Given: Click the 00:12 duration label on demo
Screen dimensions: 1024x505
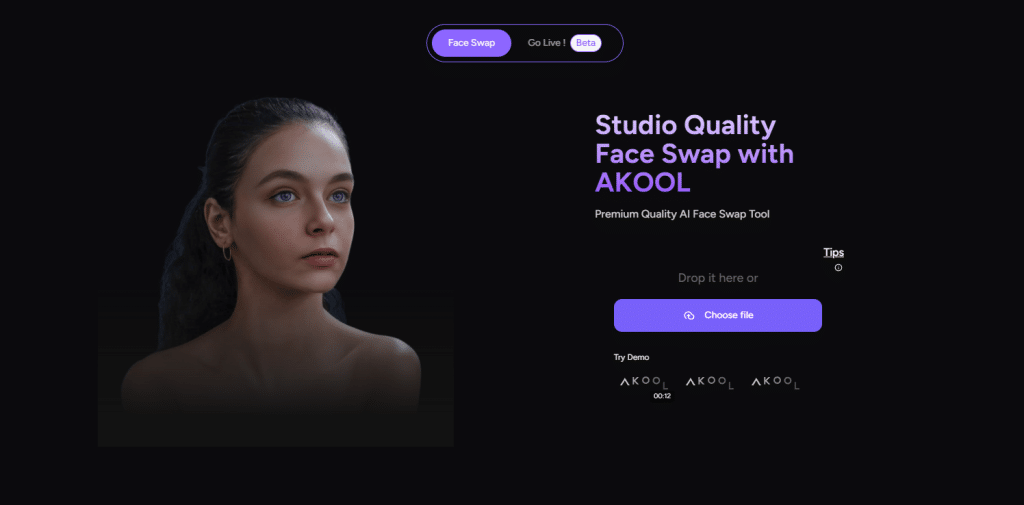Looking at the screenshot, I should point(662,396).
